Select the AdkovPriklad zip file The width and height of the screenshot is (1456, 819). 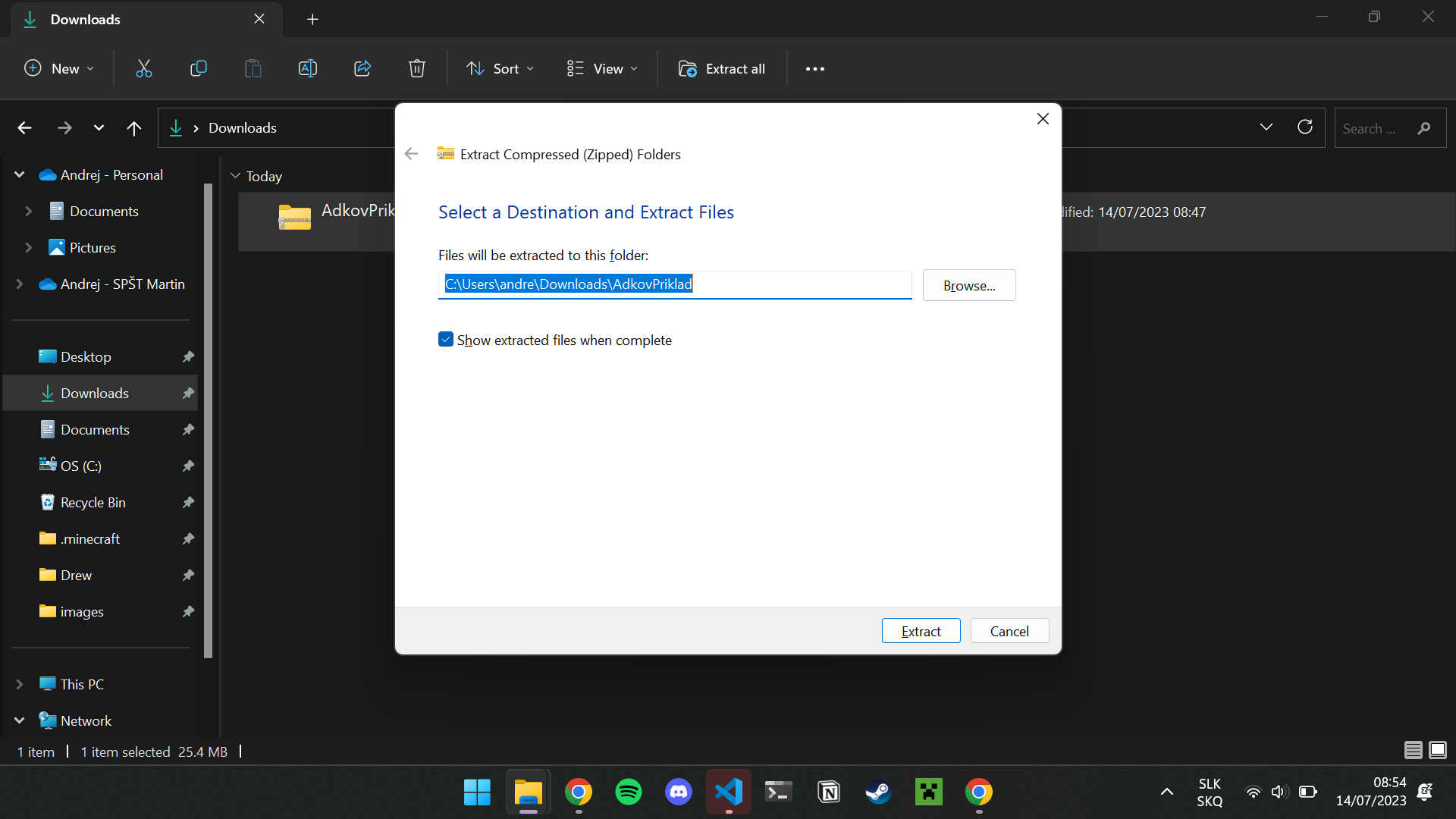317,221
